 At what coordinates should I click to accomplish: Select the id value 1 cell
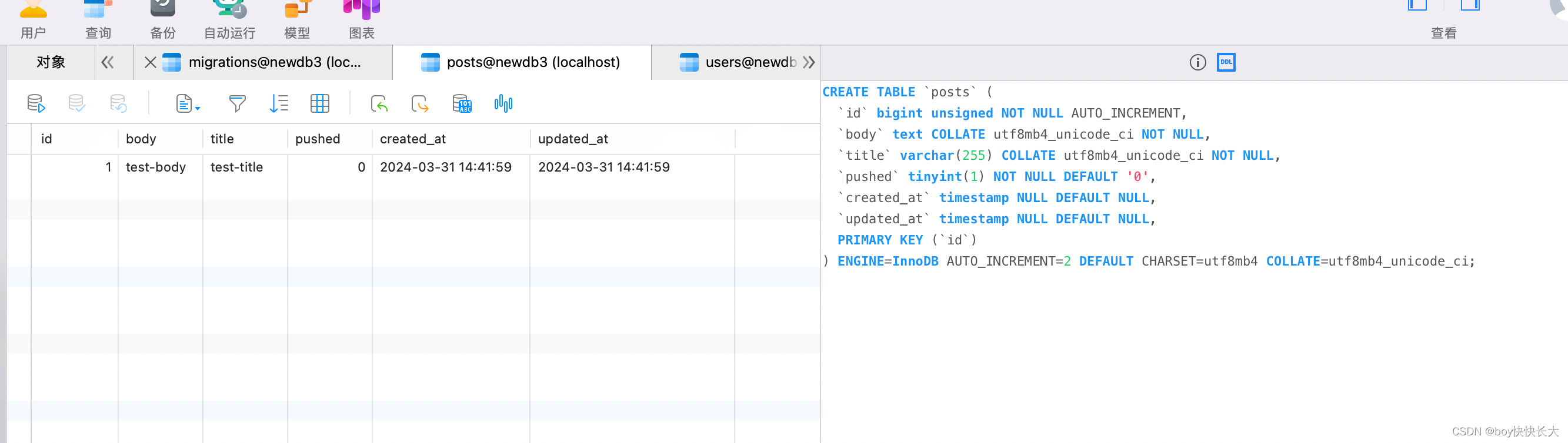pyautogui.click(x=74, y=167)
